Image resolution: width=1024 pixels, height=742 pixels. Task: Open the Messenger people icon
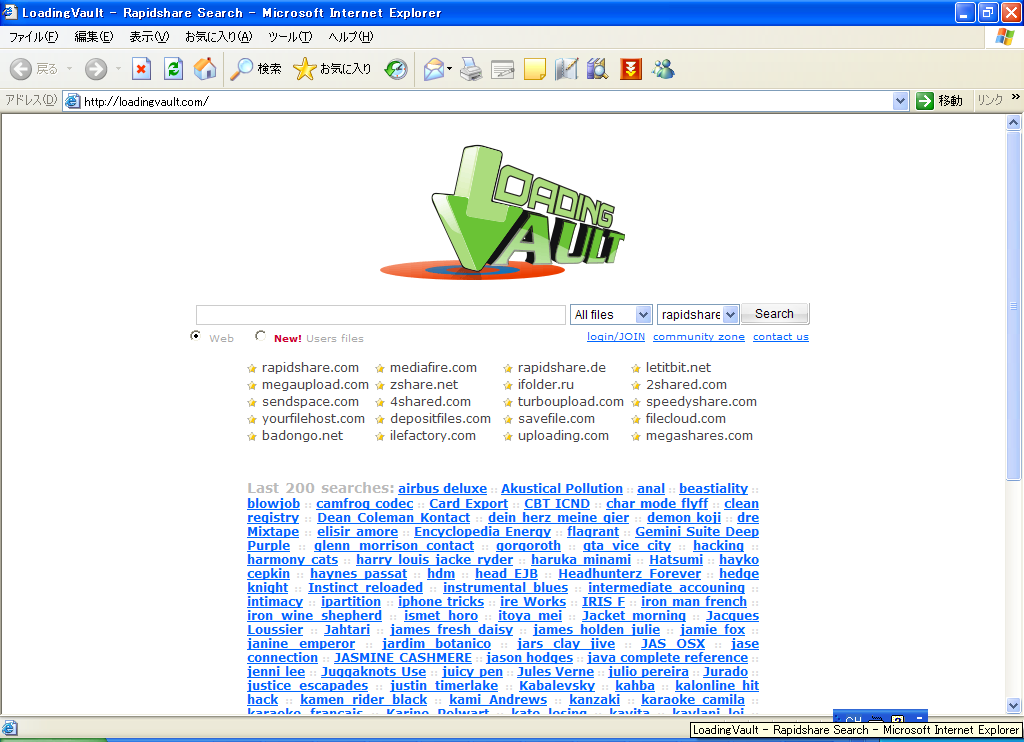[x=663, y=69]
